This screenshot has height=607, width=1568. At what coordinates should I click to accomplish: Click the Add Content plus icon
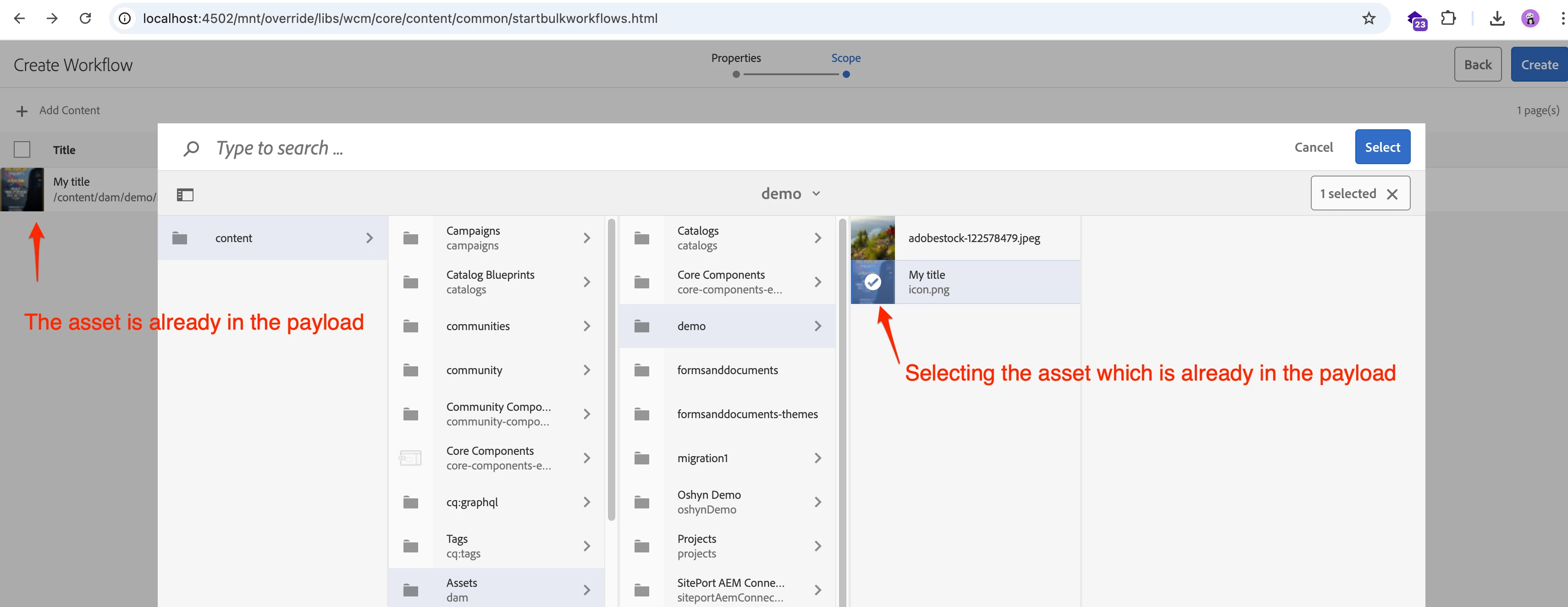pos(22,111)
